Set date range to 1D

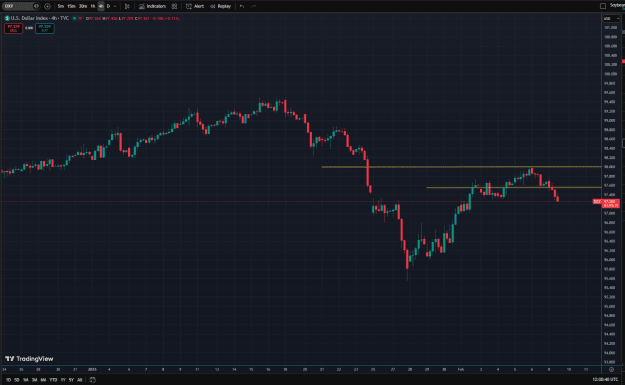click(8, 380)
